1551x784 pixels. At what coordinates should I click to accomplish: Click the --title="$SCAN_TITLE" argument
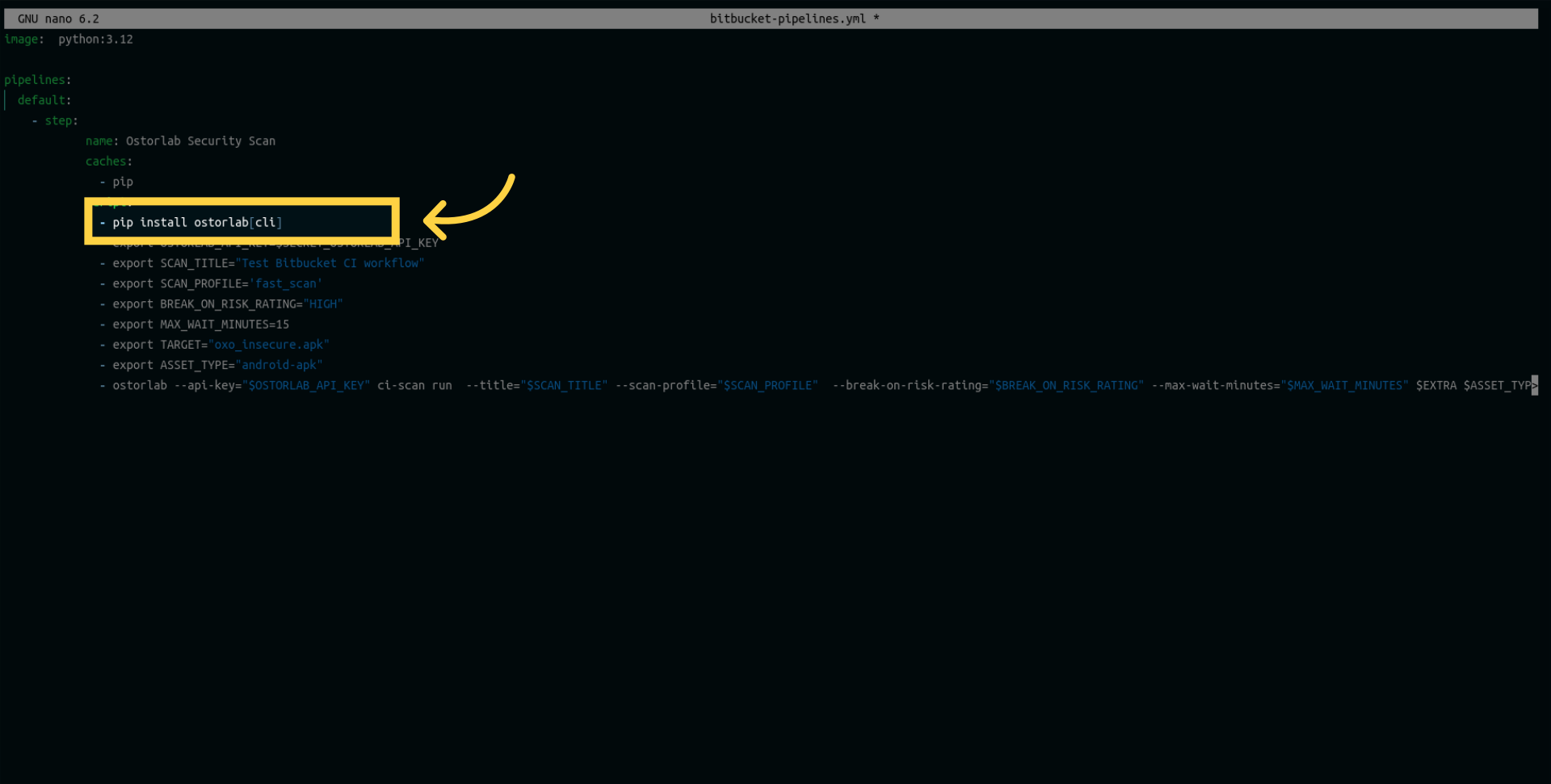click(x=536, y=385)
